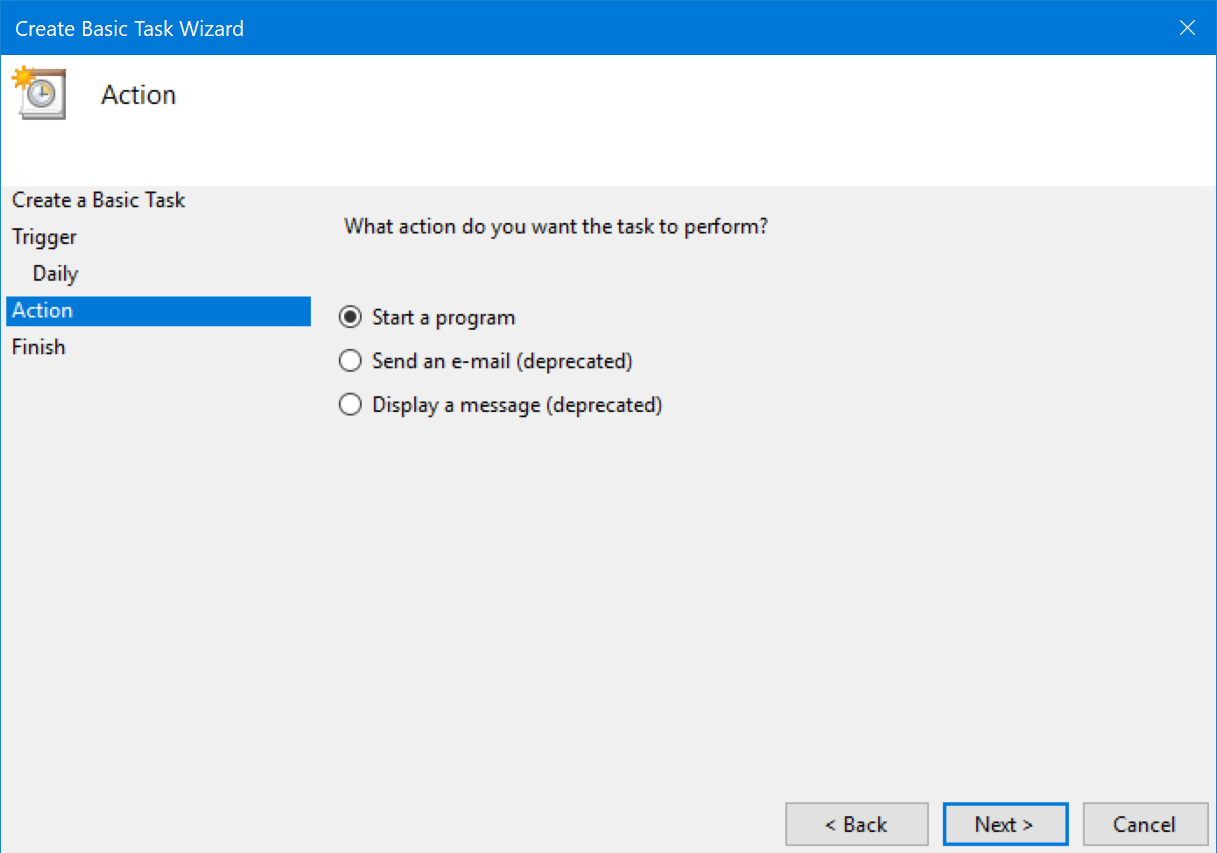This screenshot has height=853, width=1217.
Task: Click the Back button
Action: tap(856, 824)
